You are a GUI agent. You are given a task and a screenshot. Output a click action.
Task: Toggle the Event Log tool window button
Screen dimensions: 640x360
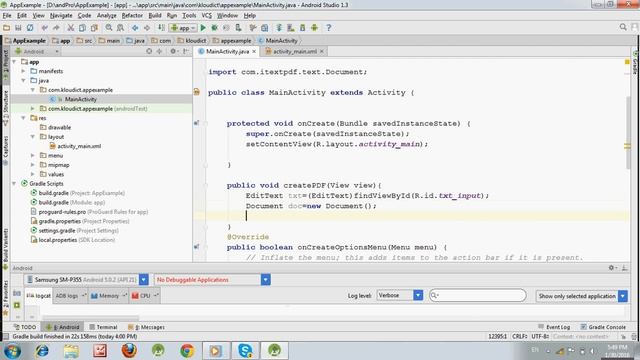coord(554,327)
